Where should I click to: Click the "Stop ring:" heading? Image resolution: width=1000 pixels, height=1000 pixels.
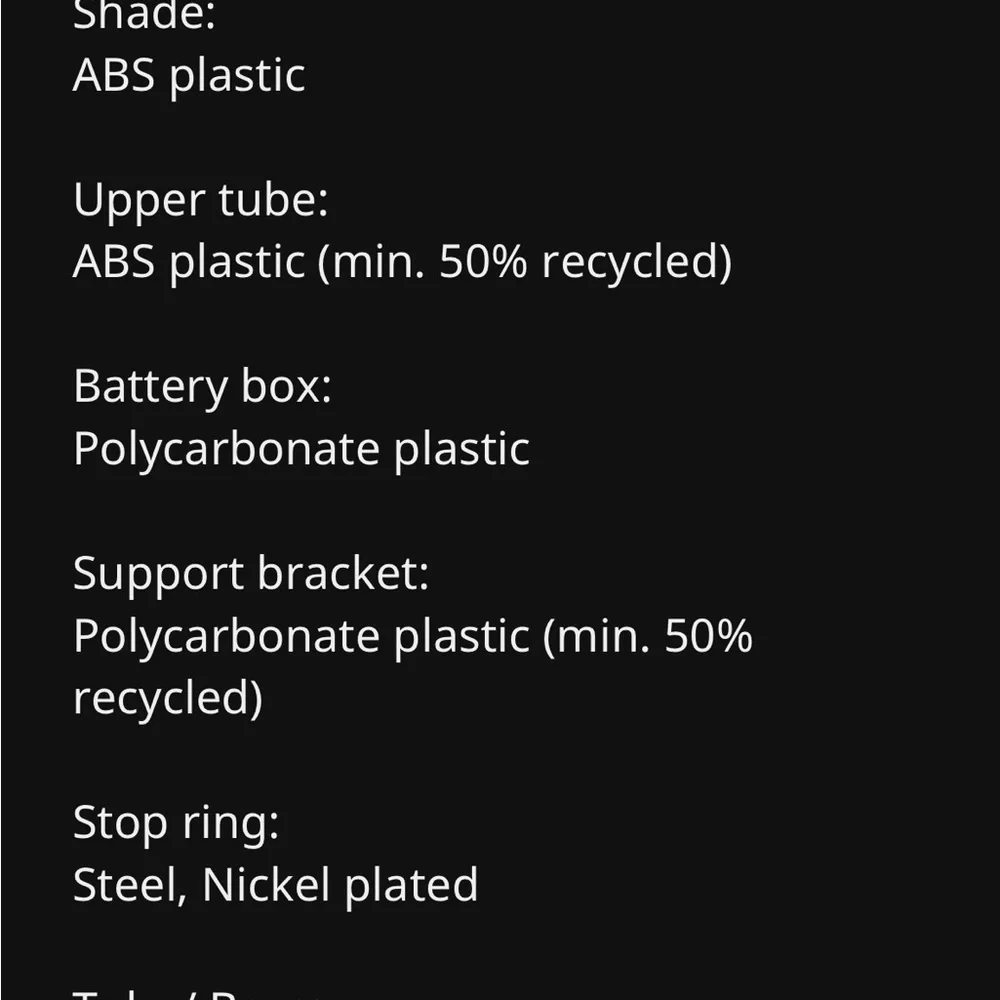[x=177, y=824]
